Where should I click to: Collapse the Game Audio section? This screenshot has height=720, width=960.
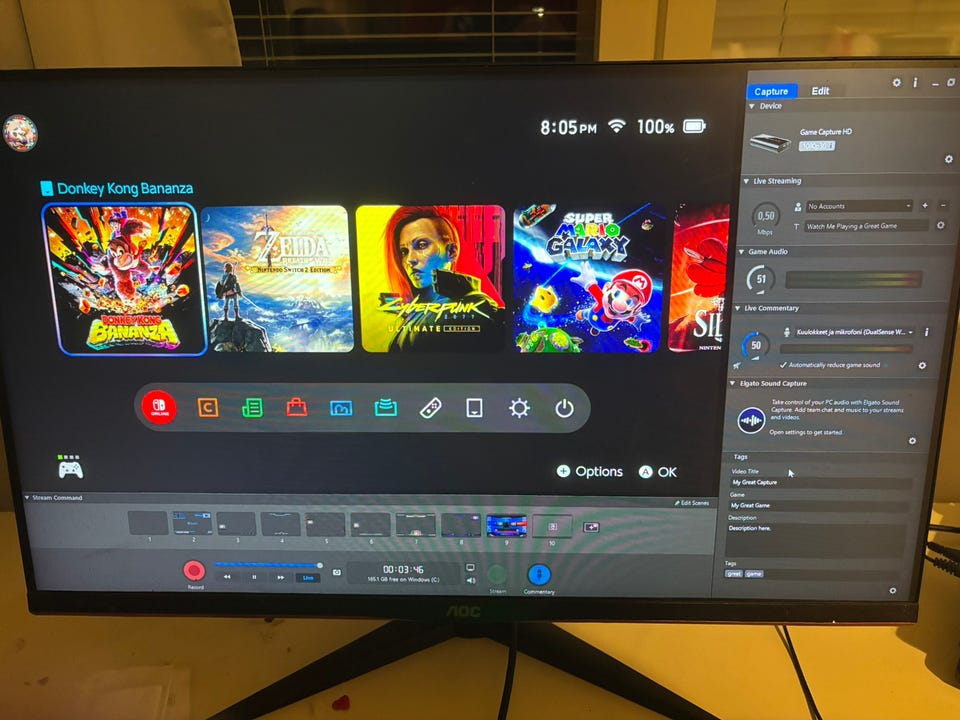pyautogui.click(x=741, y=252)
